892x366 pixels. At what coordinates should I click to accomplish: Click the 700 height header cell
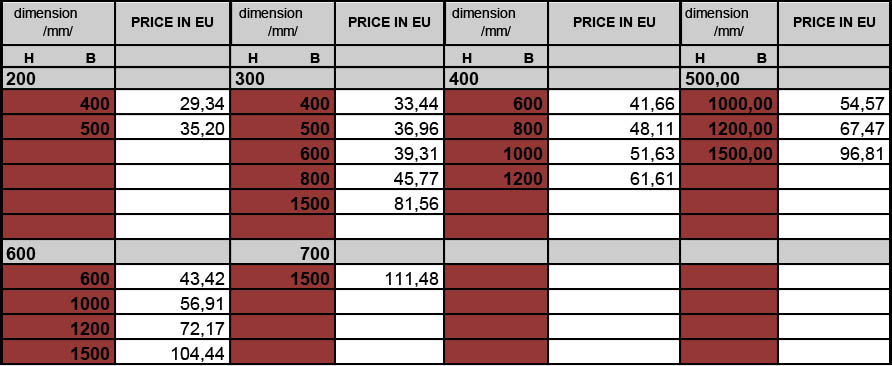282,253
